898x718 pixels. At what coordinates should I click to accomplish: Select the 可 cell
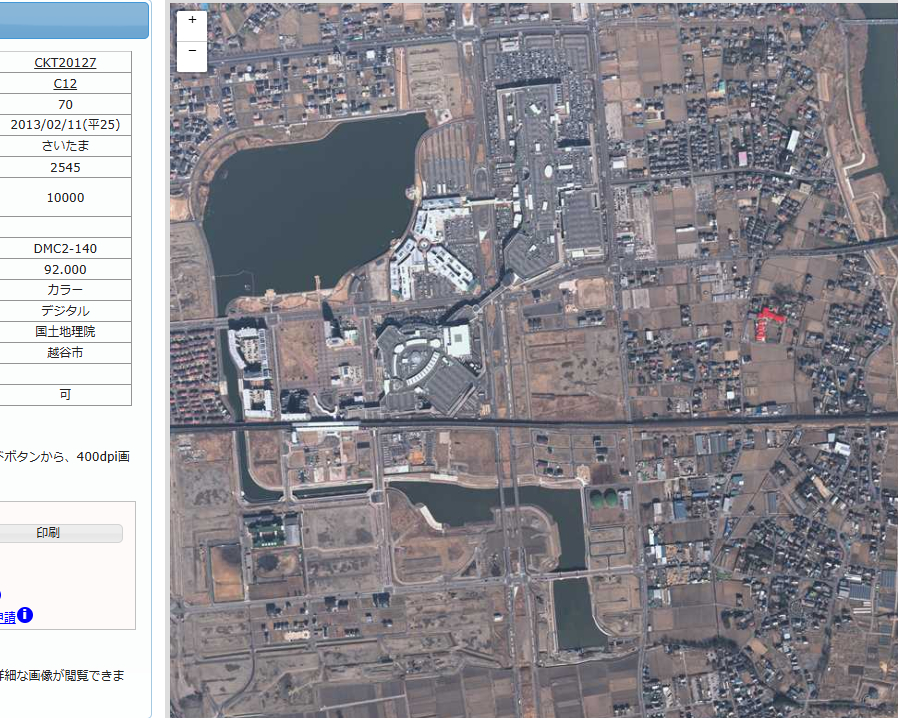65,394
